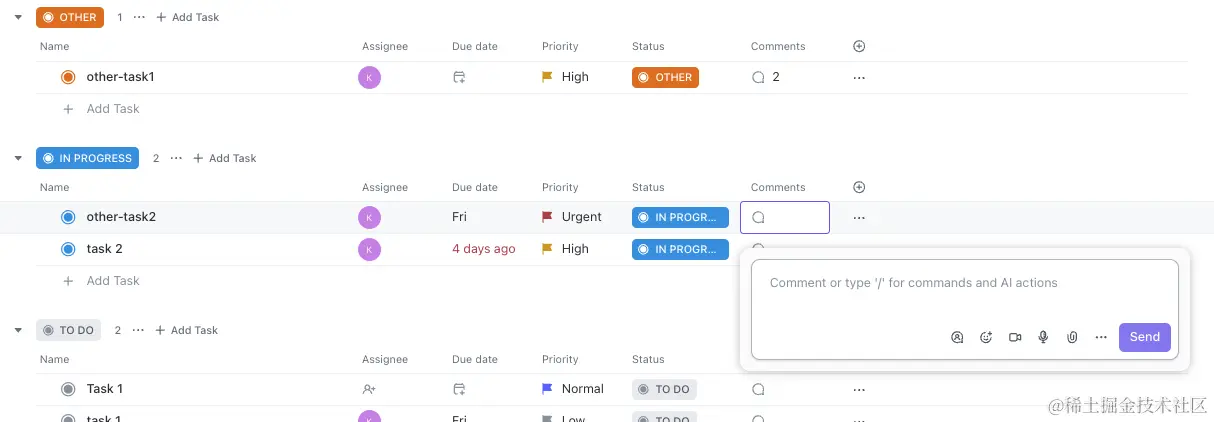
Task: Collapse the IN PROGRESS task group
Action: tap(18, 158)
